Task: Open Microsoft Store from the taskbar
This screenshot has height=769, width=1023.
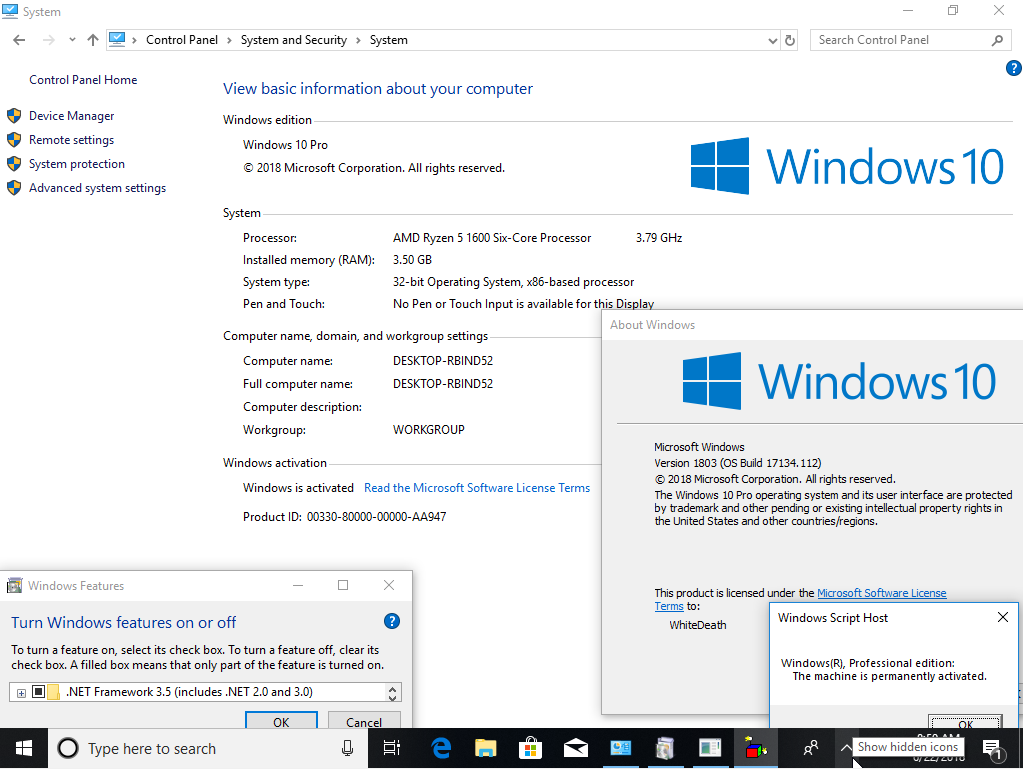Action: pyautogui.click(x=530, y=748)
